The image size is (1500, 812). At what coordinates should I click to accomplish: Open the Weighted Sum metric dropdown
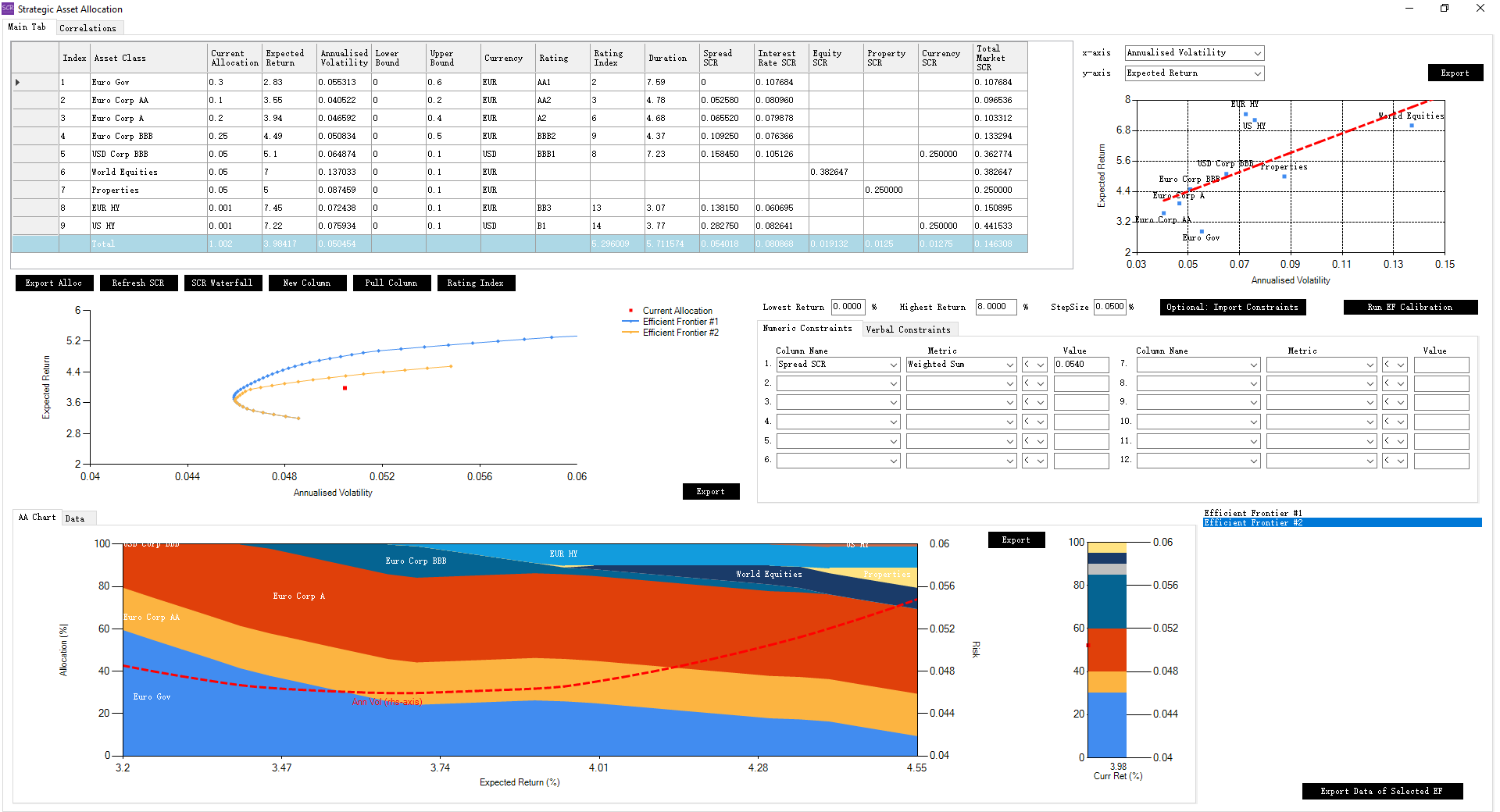point(1009,365)
